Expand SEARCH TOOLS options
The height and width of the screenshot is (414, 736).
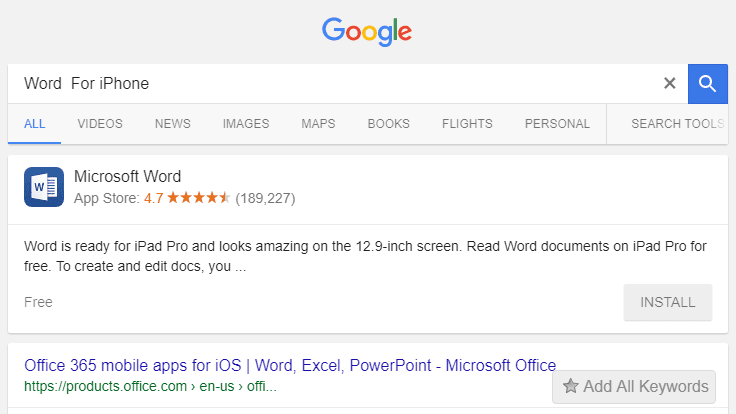(x=677, y=124)
